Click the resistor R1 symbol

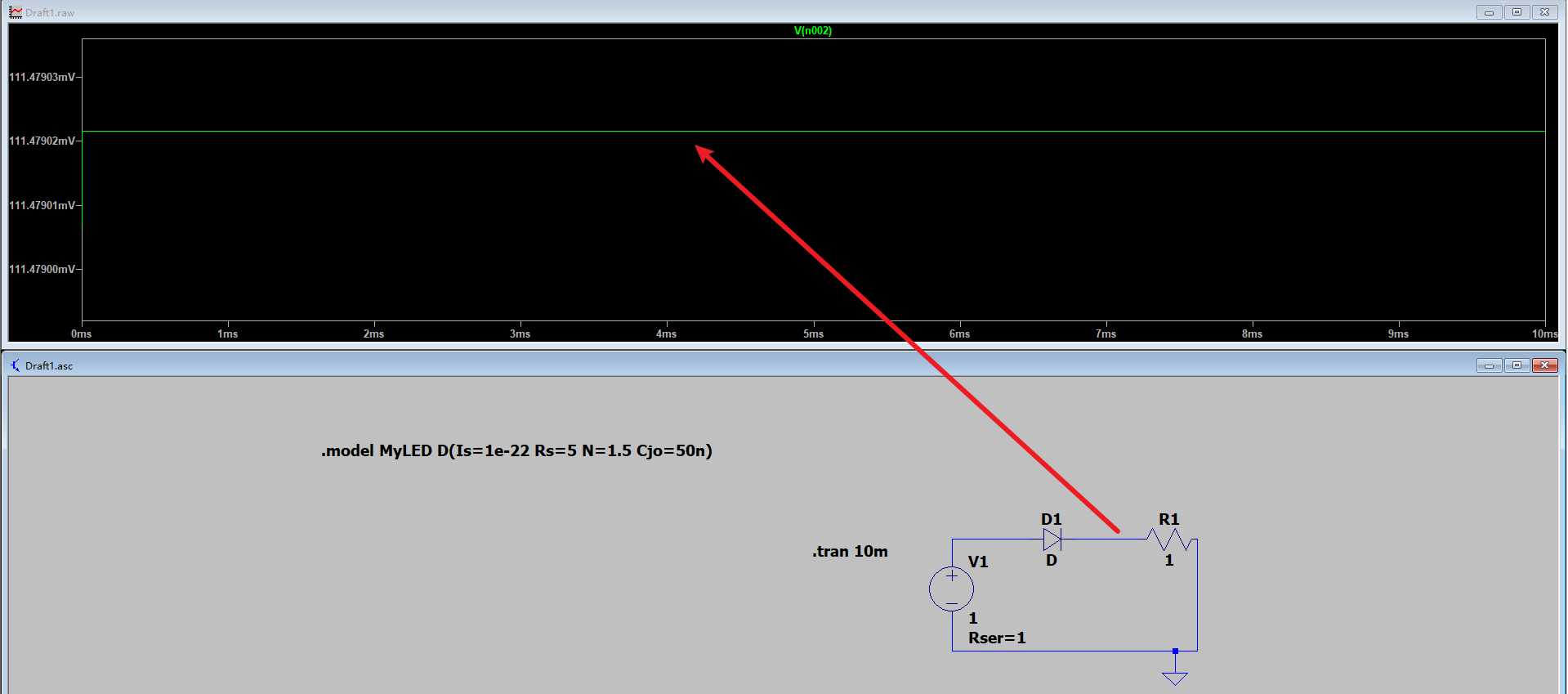[1170, 540]
